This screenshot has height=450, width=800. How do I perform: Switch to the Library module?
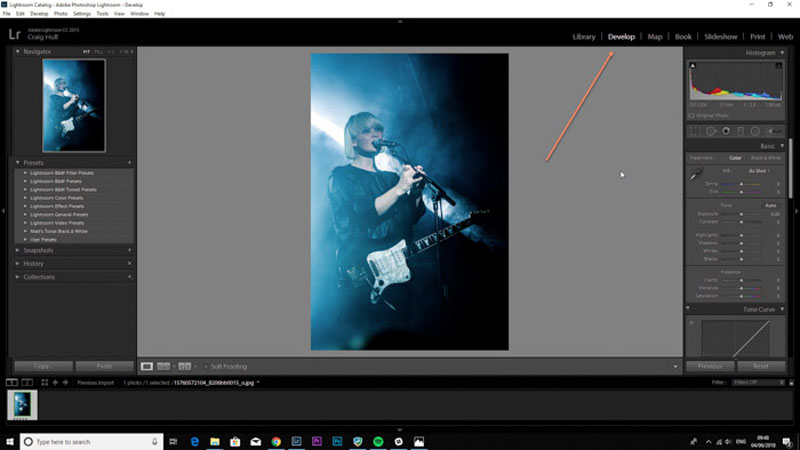click(584, 37)
